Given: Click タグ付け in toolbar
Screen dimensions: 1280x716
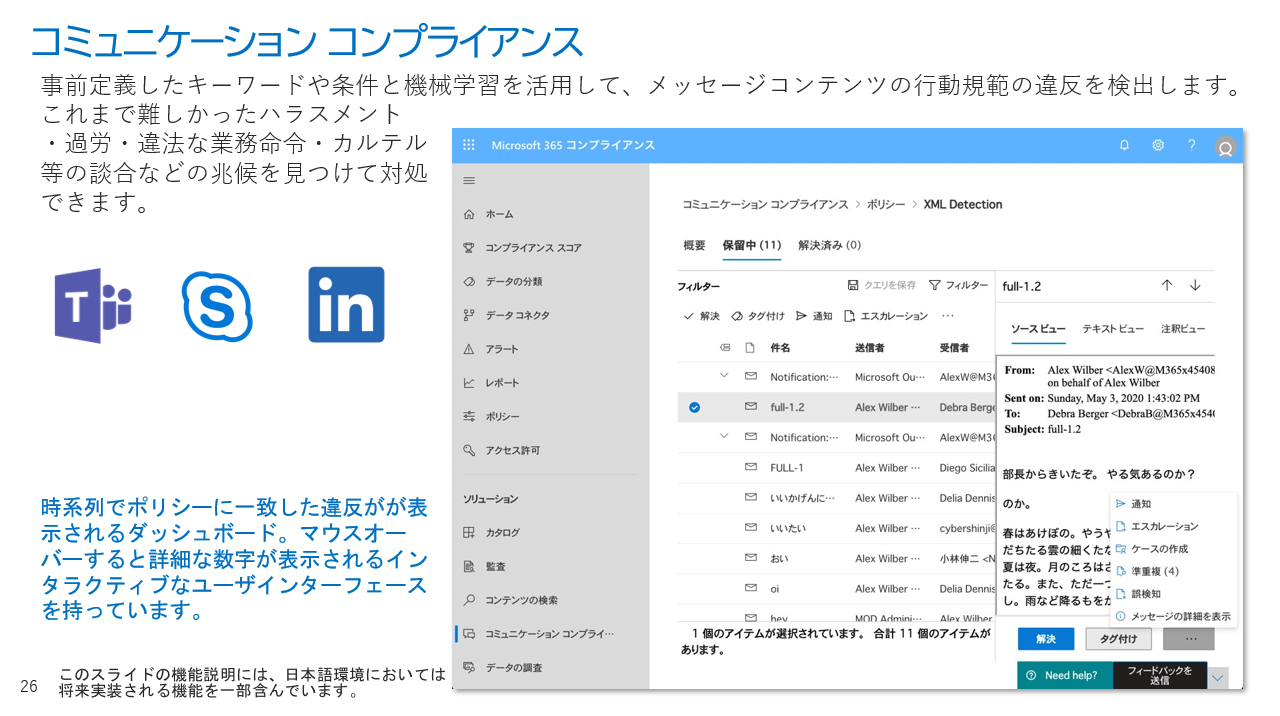Looking at the screenshot, I should point(758,316).
